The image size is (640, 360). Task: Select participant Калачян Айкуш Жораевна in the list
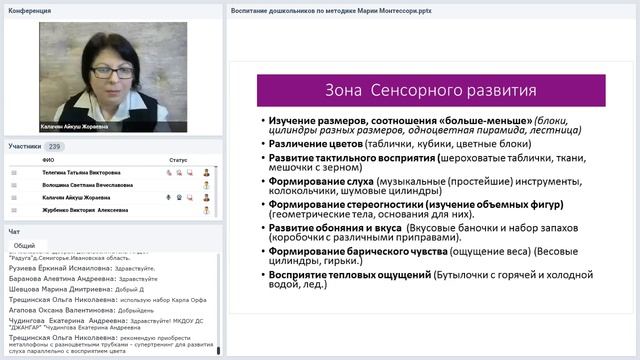pyautogui.click(x=76, y=198)
